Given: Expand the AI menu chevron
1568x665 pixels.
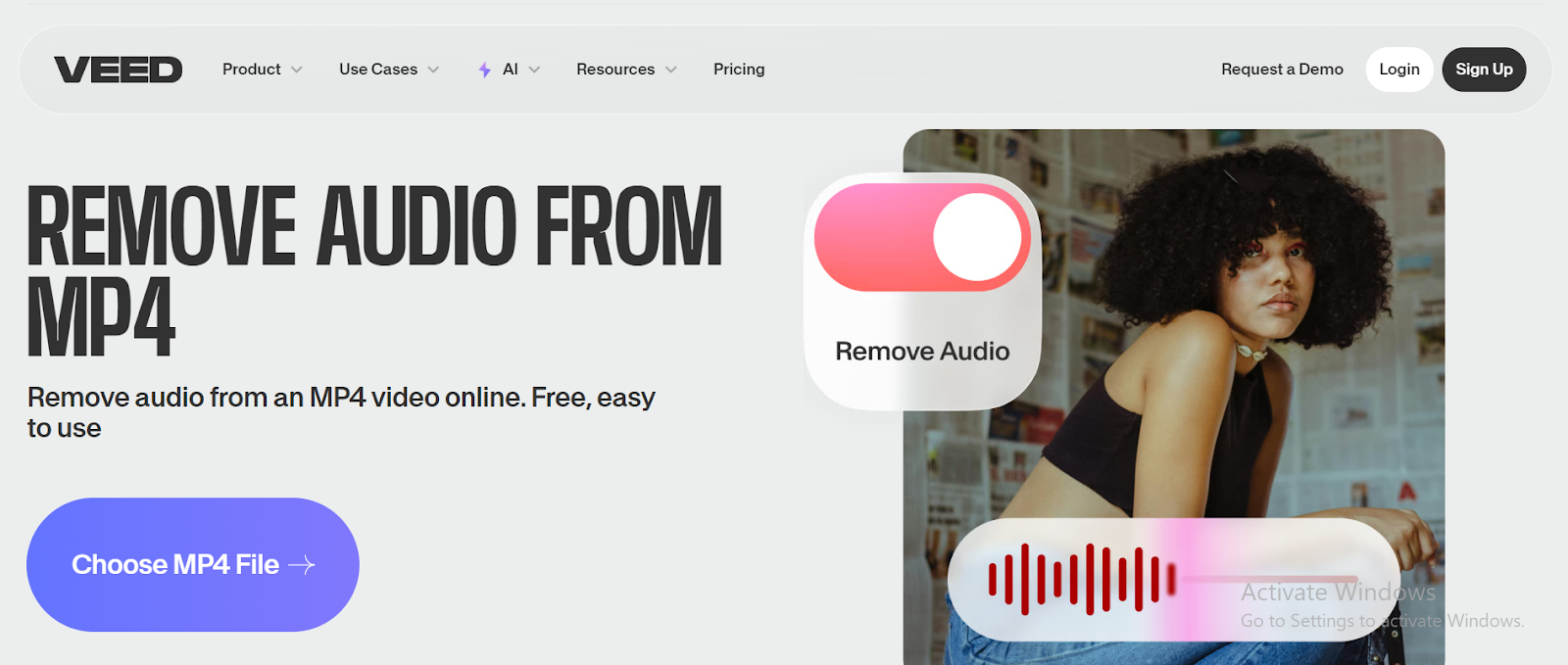Looking at the screenshot, I should 534,70.
